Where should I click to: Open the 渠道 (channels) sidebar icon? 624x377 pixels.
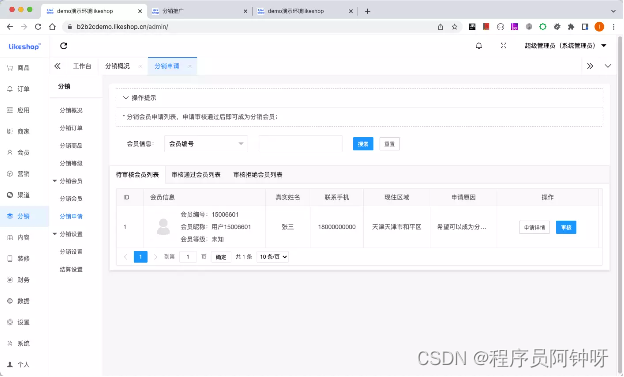(x=10, y=195)
